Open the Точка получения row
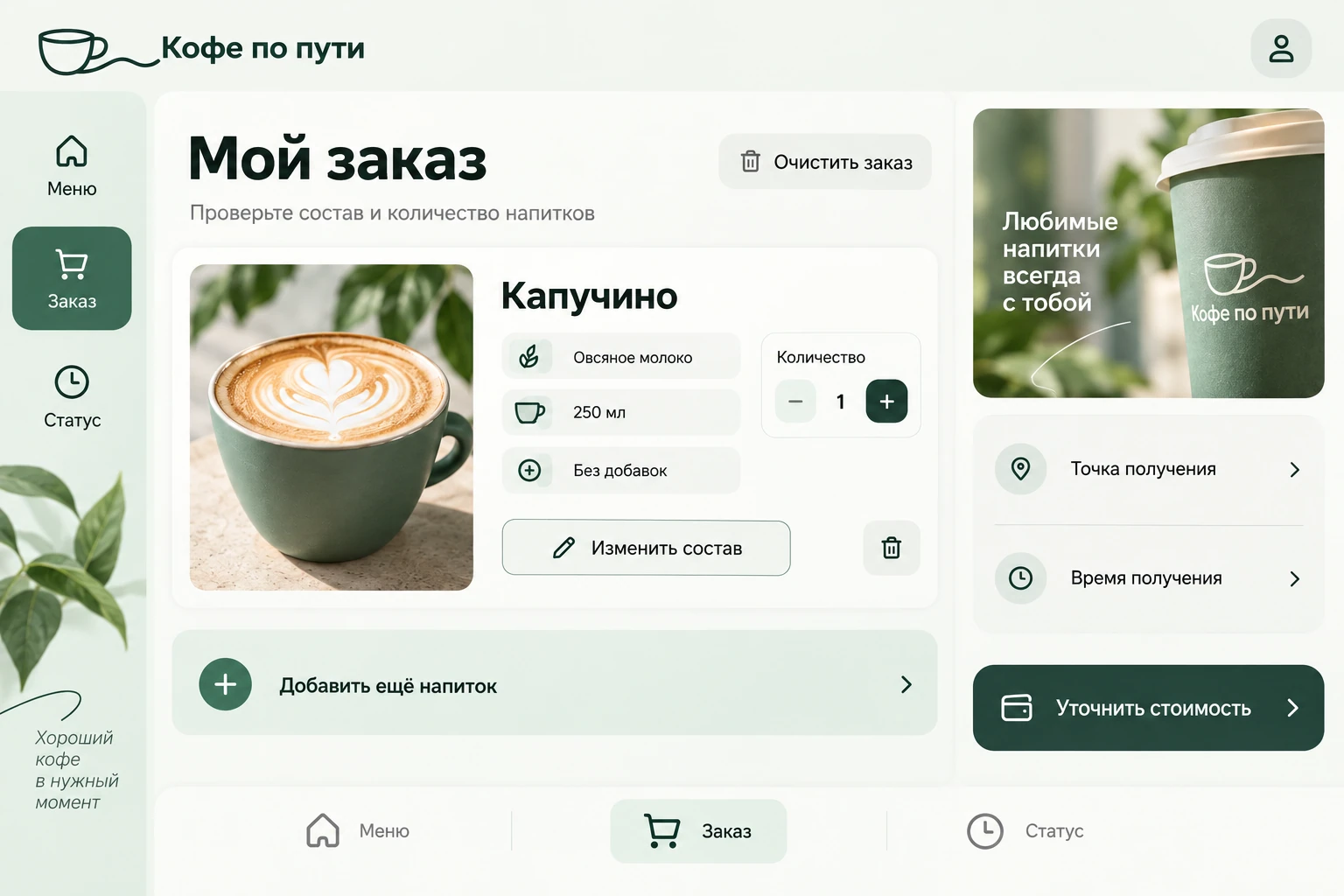1344x896 pixels. 1149,469
